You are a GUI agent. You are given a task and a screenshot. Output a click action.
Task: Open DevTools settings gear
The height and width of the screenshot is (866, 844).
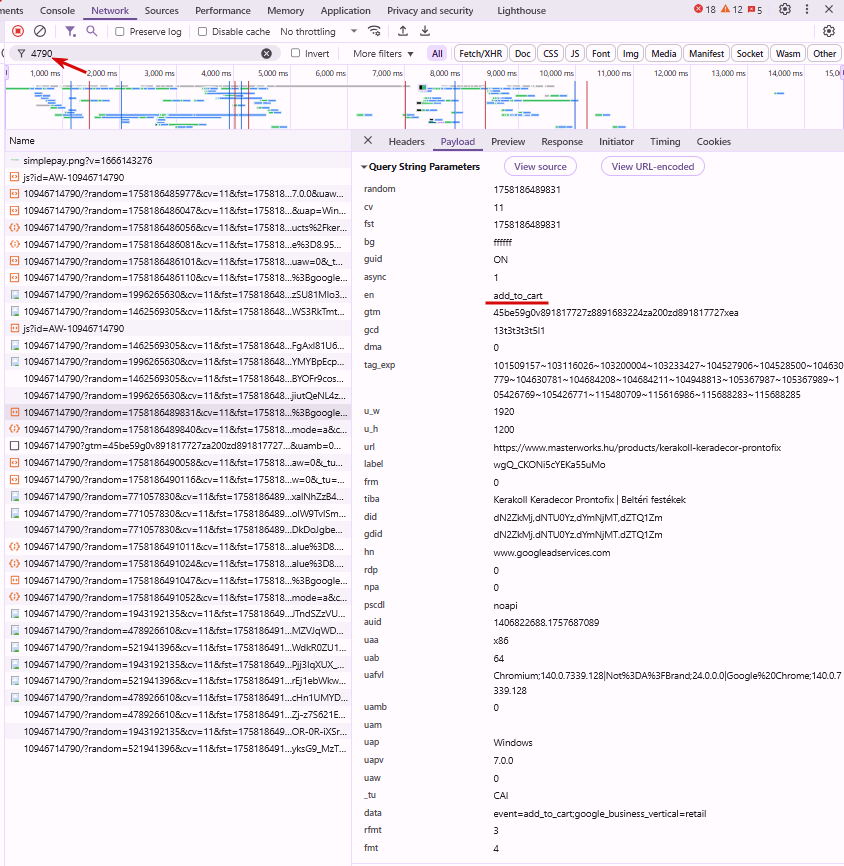click(785, 9)
